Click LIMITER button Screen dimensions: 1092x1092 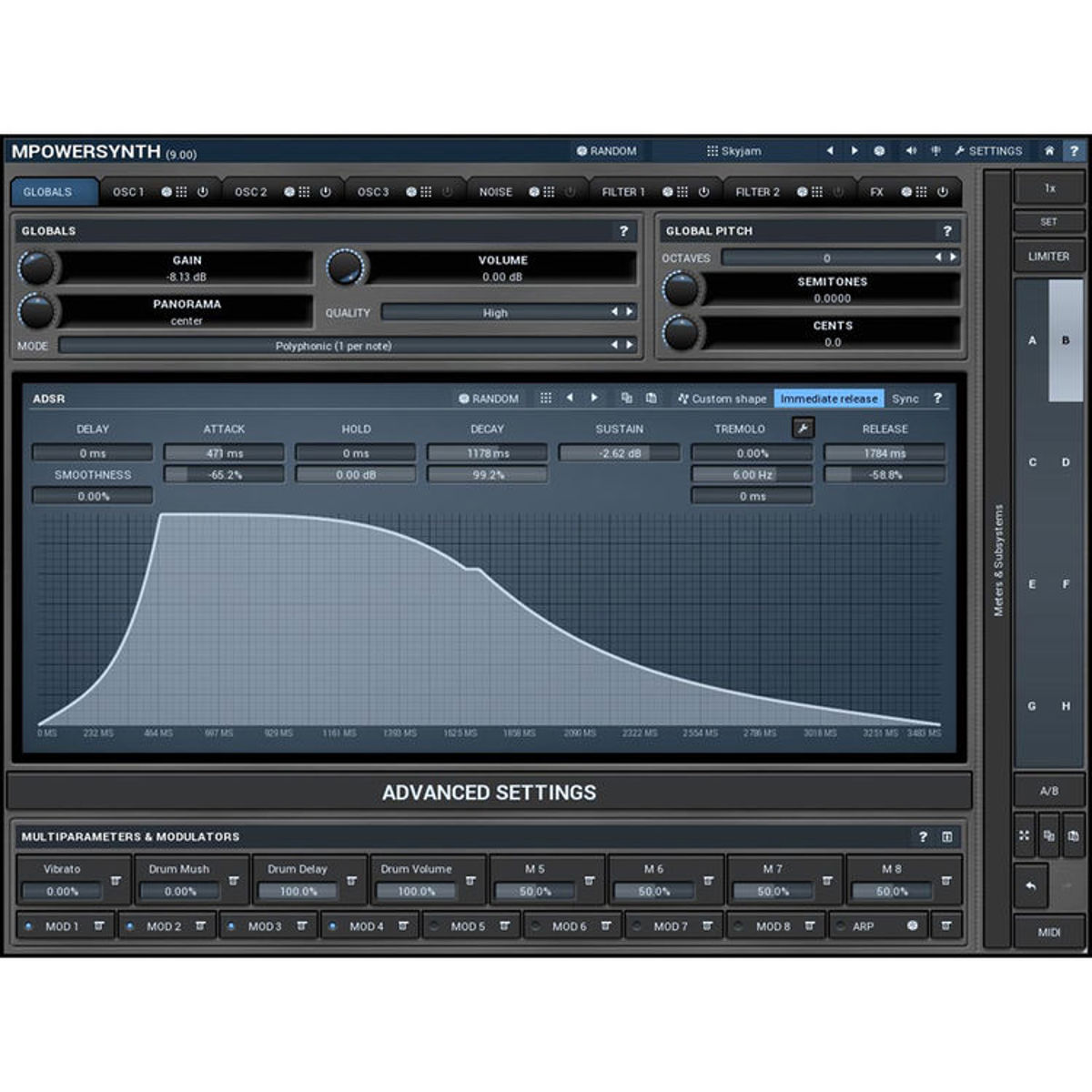(x=1049, y=257)
